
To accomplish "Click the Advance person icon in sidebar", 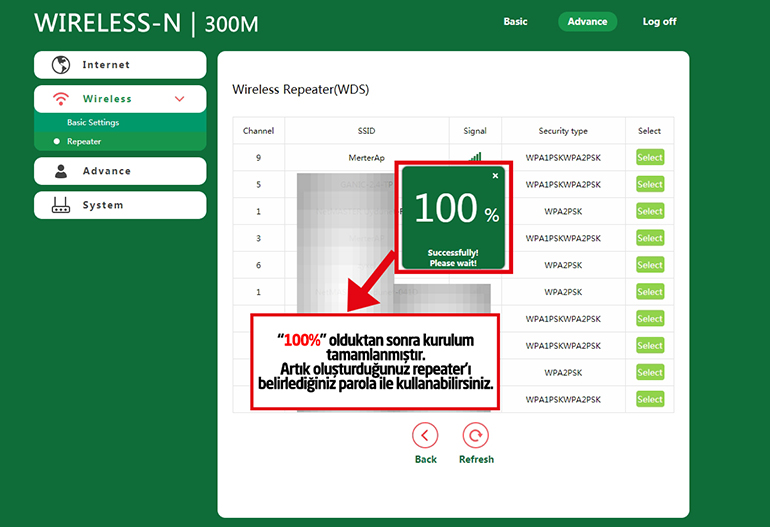I will (61, 171).
